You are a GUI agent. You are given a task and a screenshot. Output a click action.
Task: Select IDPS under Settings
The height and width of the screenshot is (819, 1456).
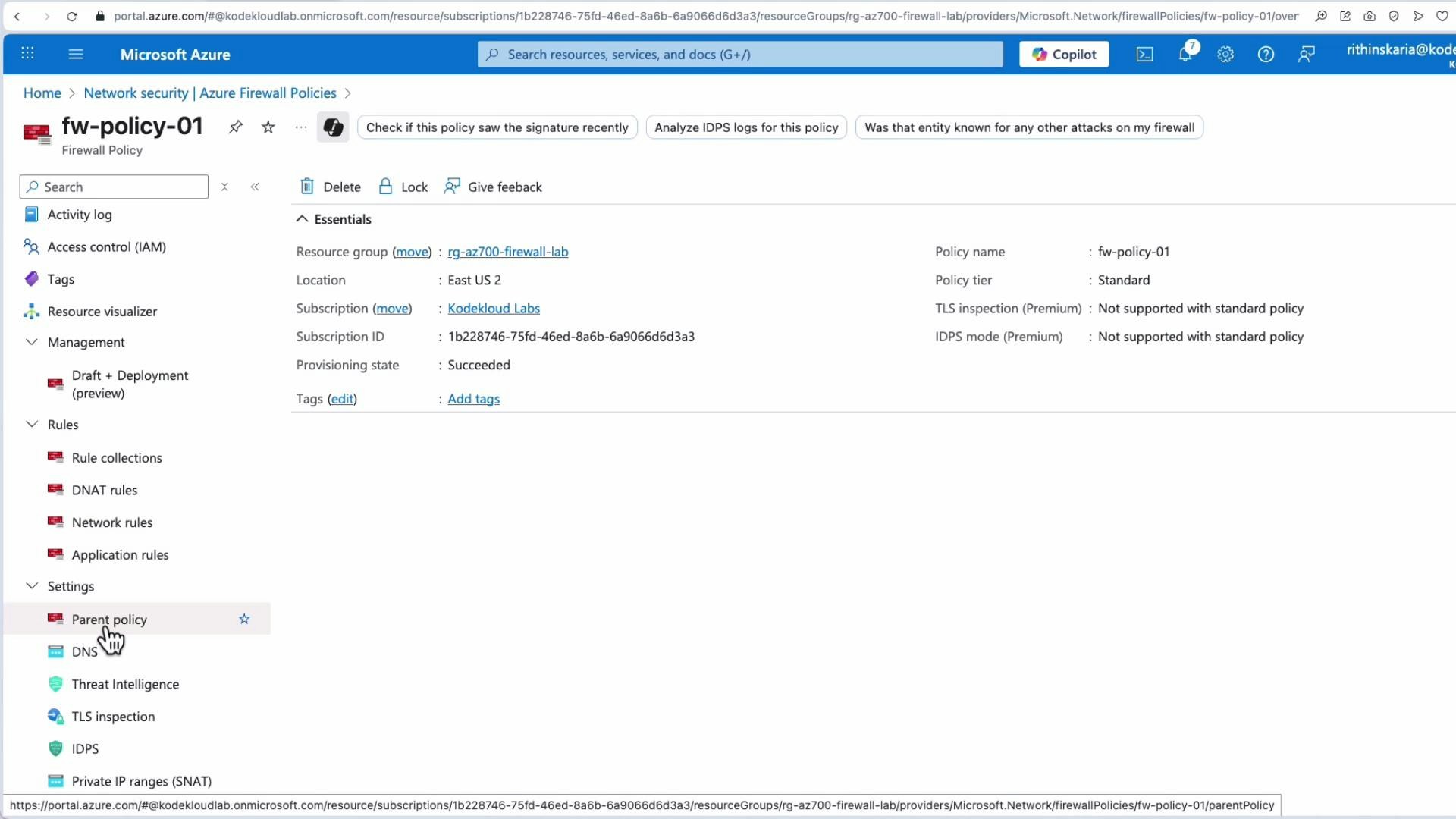click(x=84, y=748)
